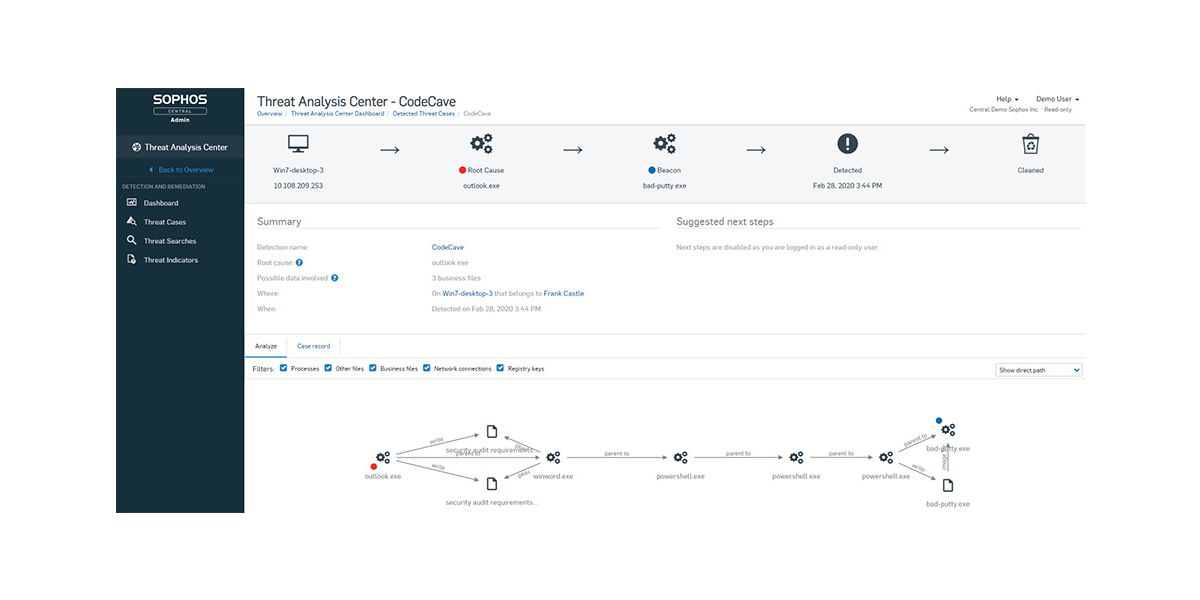The image size is (1200, 600).
Task: Open Threat Cases in the sidebar
Action: click(x=164, y=222)
